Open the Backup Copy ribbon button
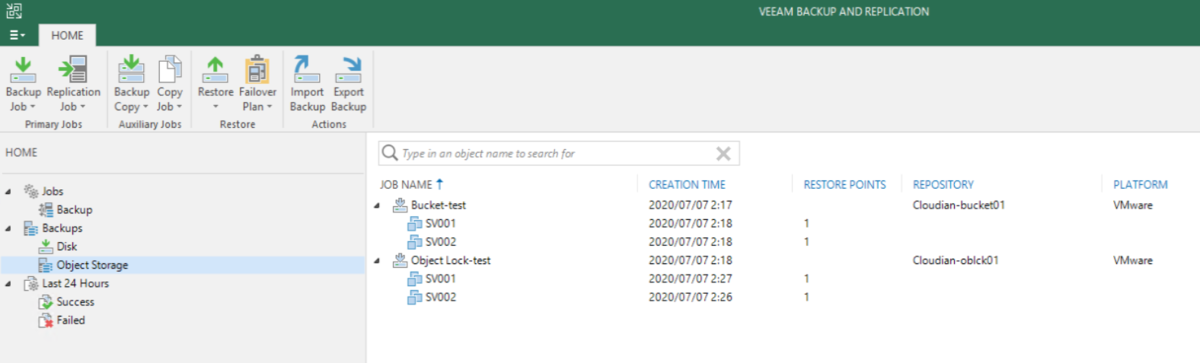 pos(131,84)
